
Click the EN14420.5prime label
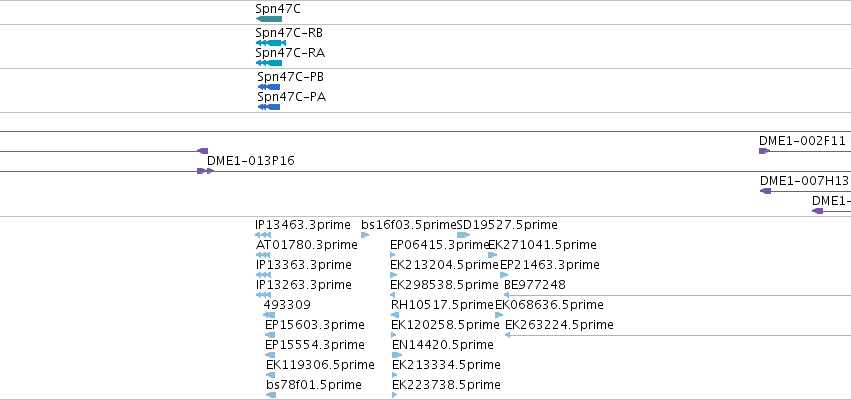(443, 345)
